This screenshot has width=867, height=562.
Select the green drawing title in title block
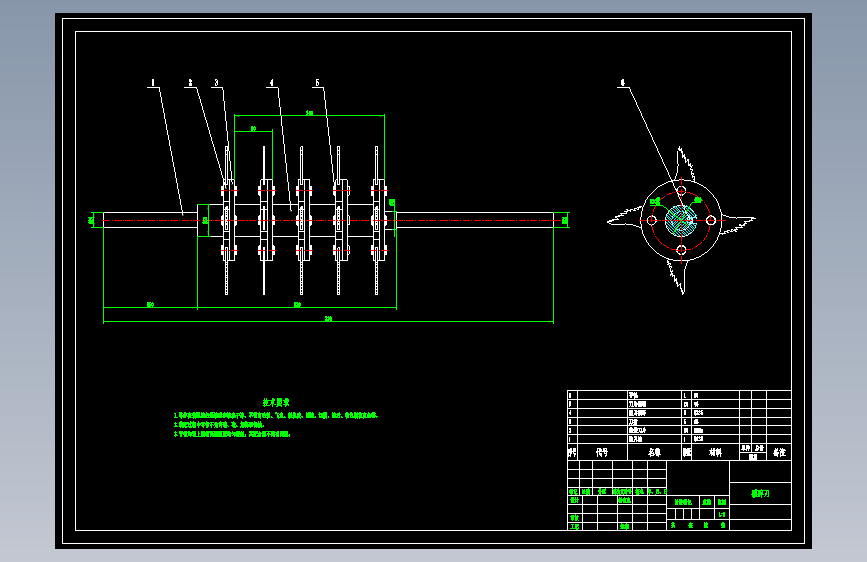click(x=760, y=493)
